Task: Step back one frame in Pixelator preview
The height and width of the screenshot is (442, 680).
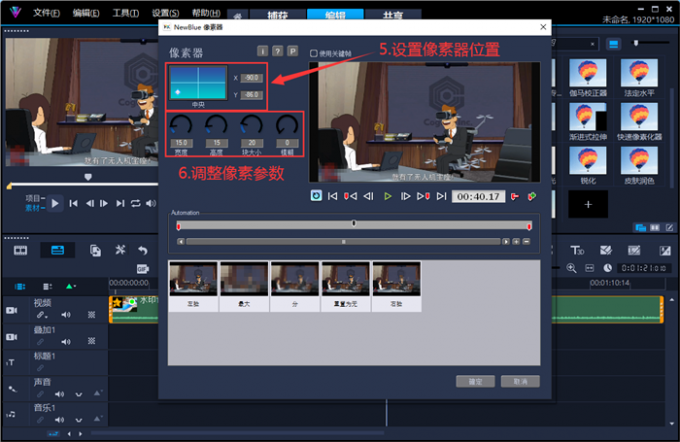Action: click(x=369, y=196)
